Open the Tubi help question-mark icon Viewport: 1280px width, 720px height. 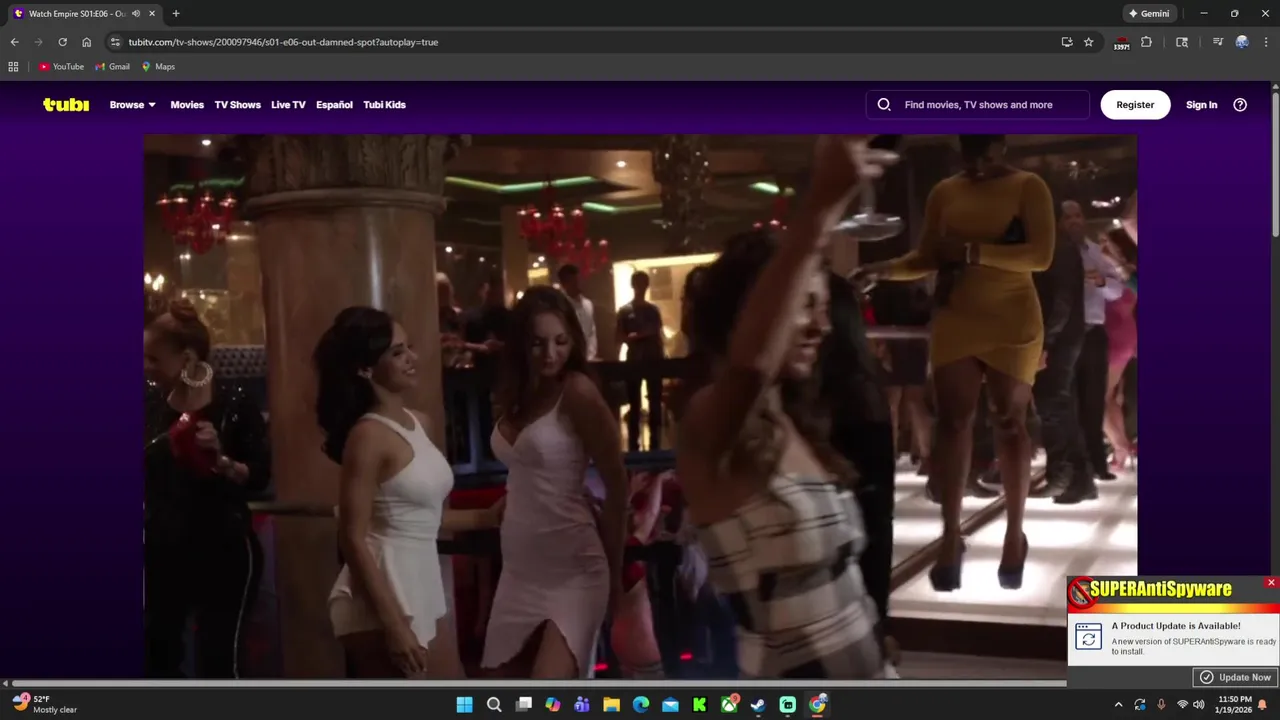[1240, 104]
